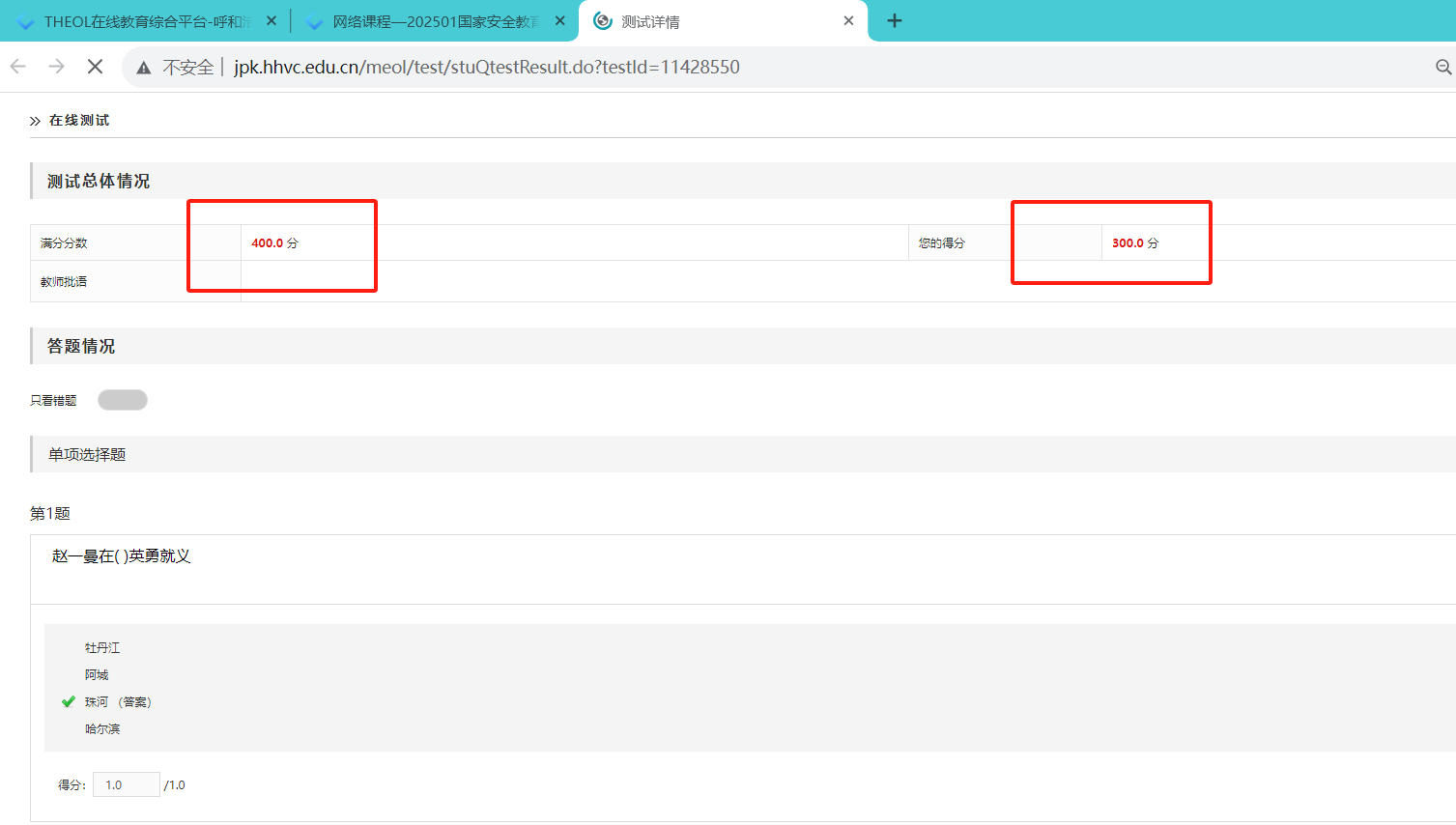Close the 网络课程 tab
1456x825 pixels.
click(560, 21)
